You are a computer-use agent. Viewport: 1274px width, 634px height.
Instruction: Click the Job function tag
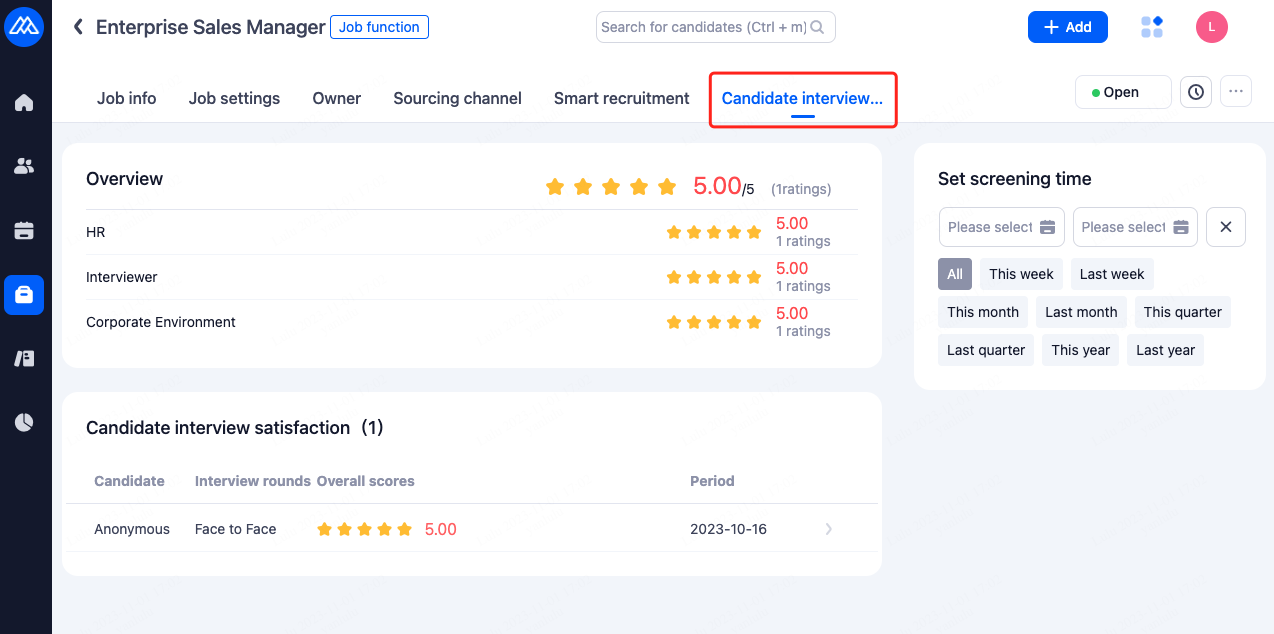point(379,27)
